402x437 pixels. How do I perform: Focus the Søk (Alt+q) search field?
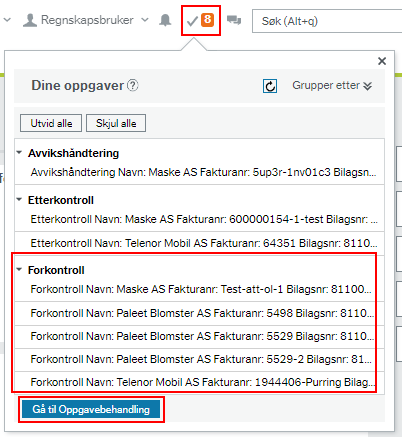tap(327, 21)
